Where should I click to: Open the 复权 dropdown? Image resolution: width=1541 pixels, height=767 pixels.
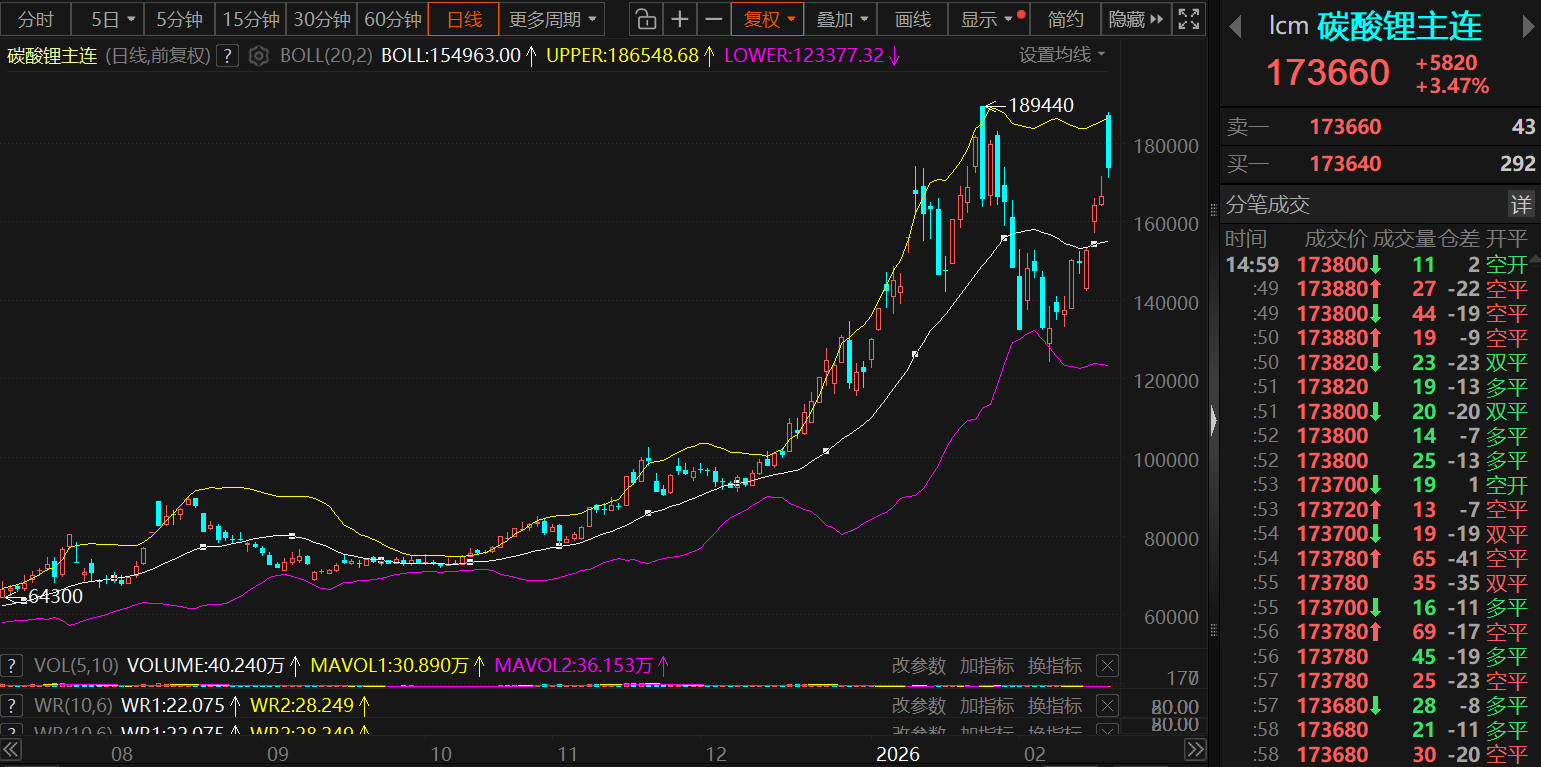767,19
